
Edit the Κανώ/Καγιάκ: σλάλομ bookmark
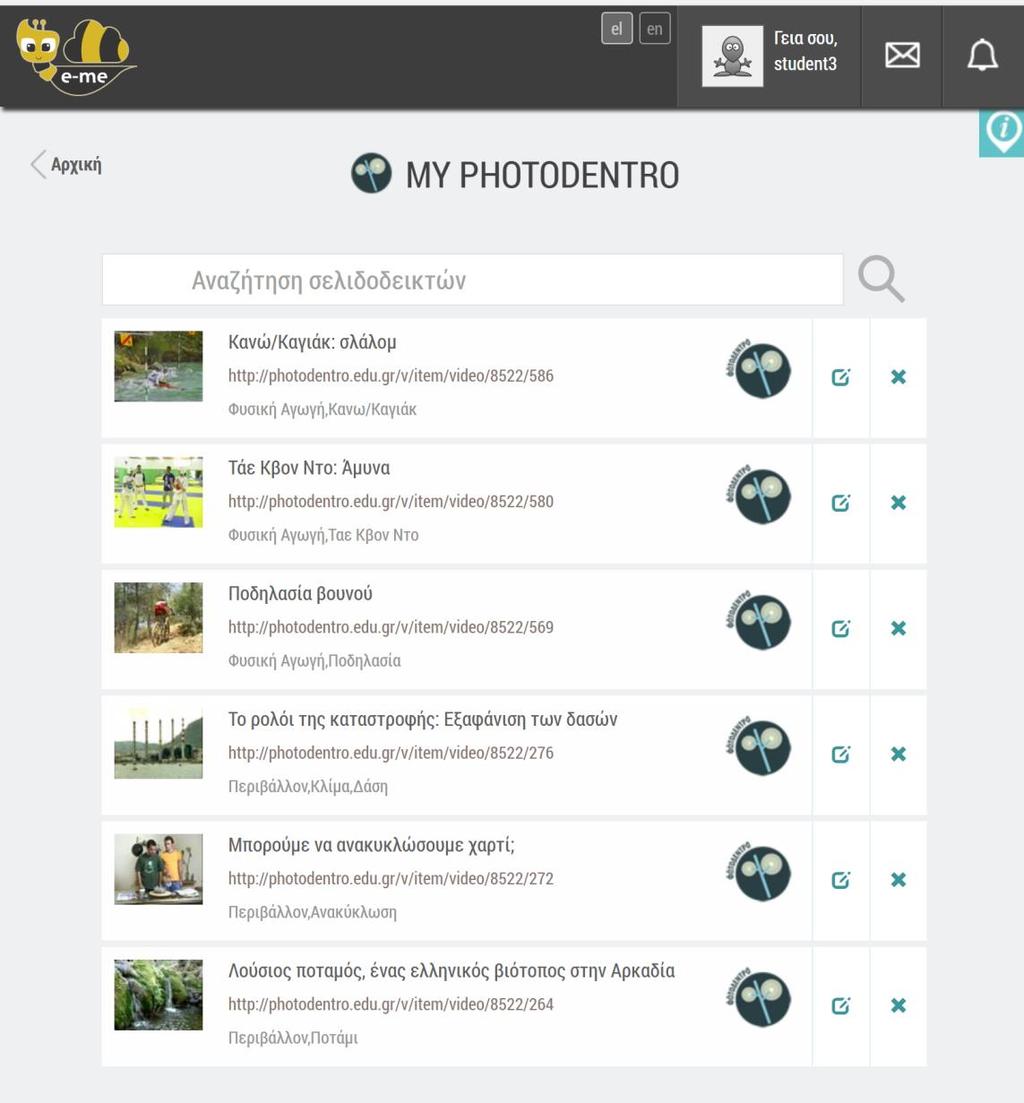pyautogui.click(x=841, y=377)
